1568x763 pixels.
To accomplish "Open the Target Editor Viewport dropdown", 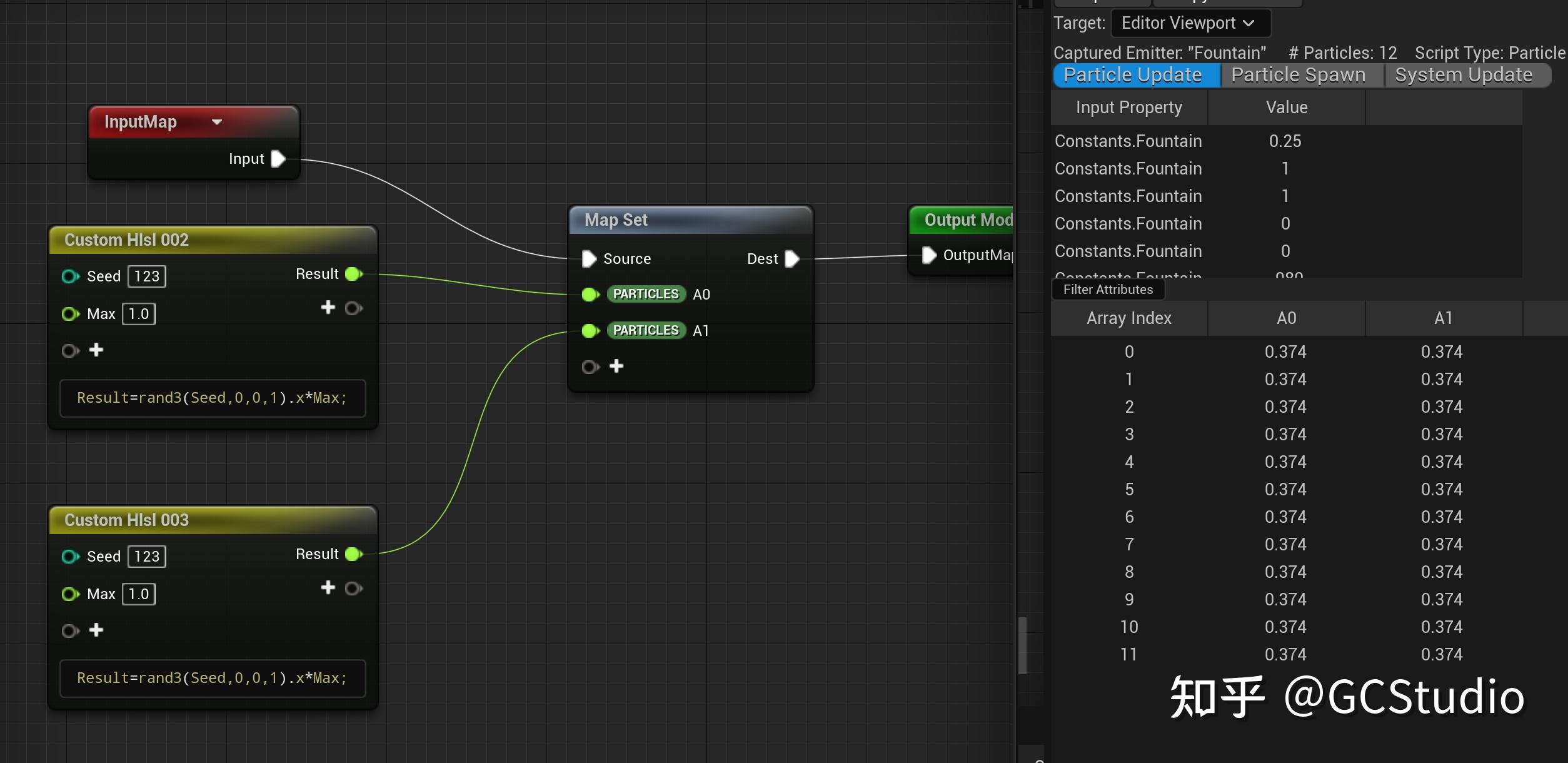I will pyautogui.click(x=1190, y=24).
